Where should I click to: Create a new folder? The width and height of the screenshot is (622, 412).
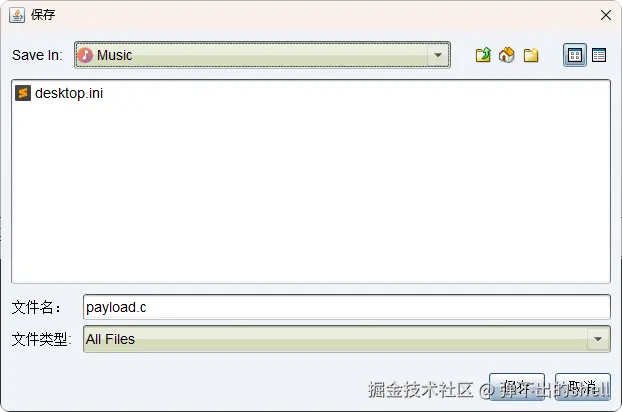coord(531,55)
